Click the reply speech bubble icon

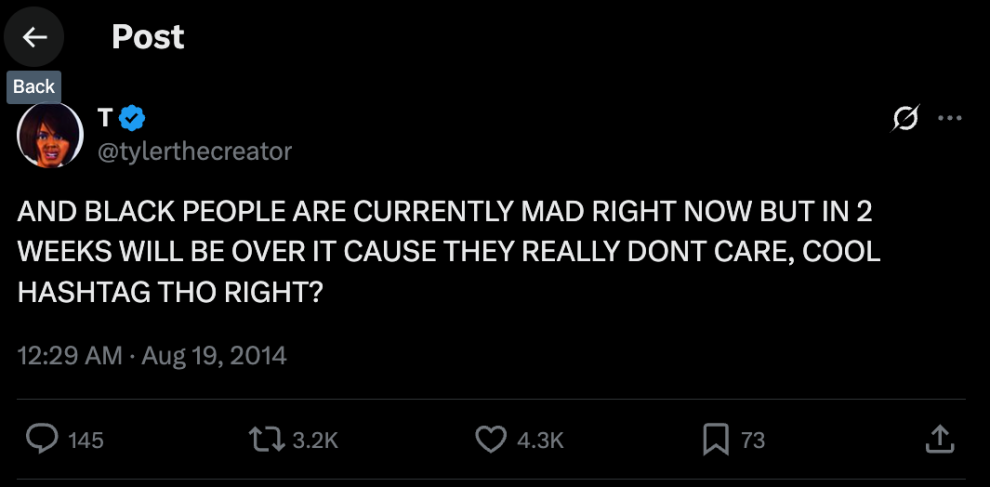[x=43, y=439]
